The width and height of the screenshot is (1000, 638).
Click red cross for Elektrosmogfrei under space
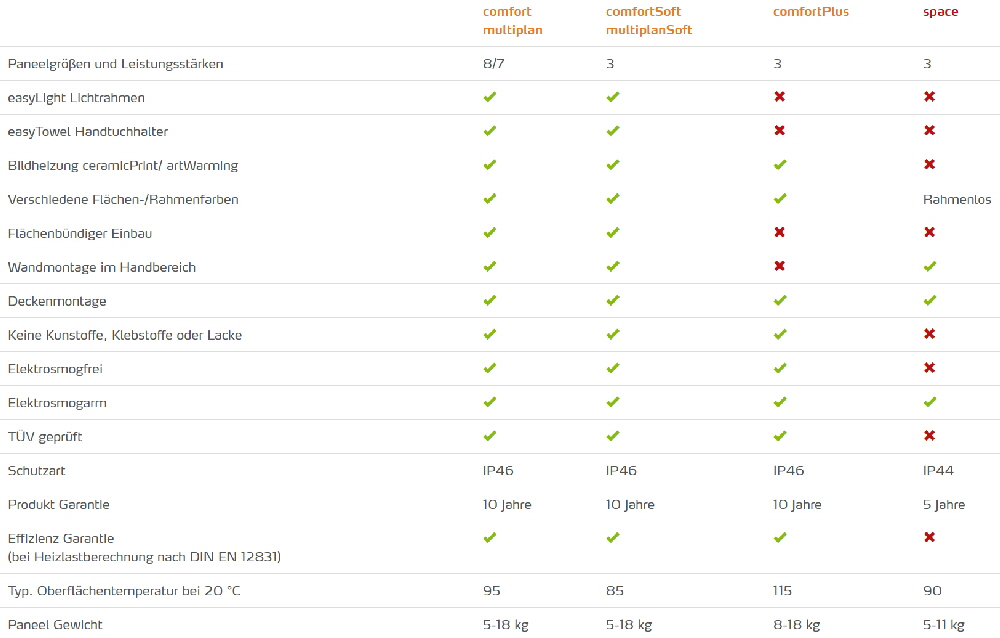(x=930, y=368)
